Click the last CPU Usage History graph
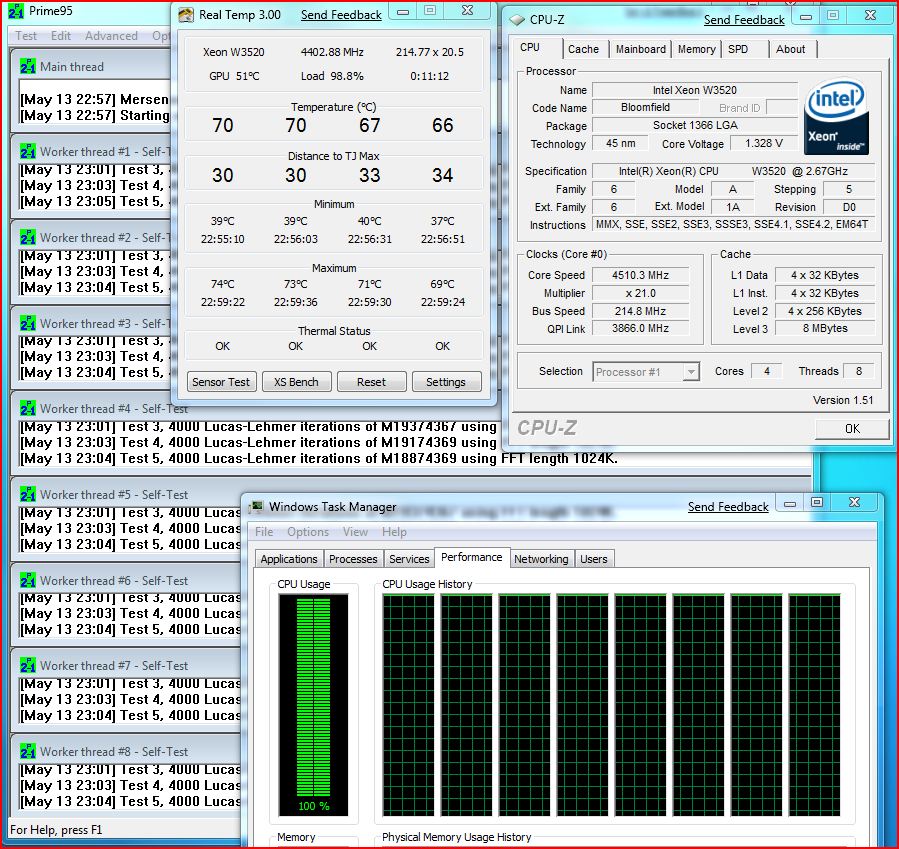The width and height of the screenshot is (899, 849). coord(814,705)
